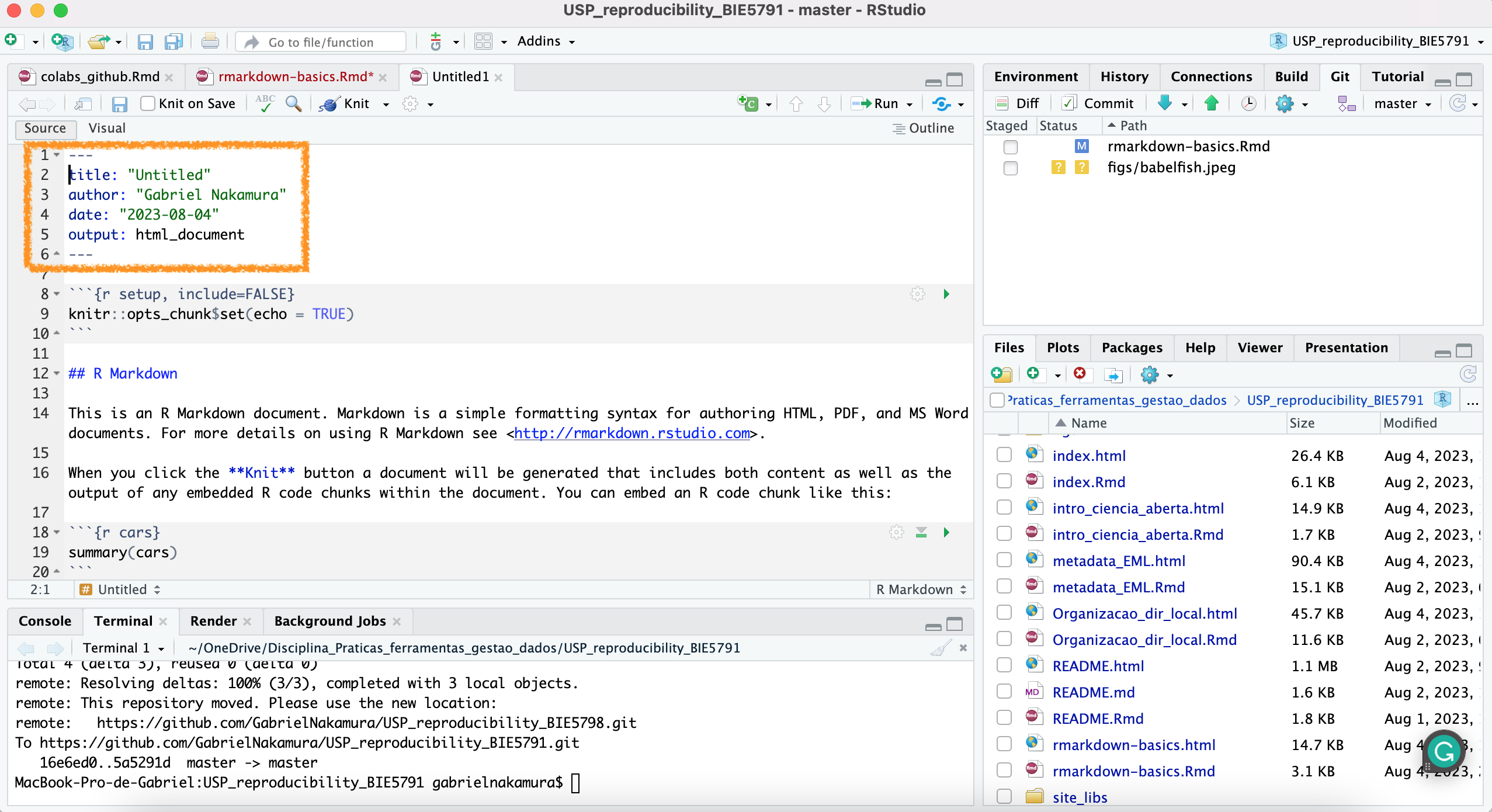1492x812 pixels.
Task: Open the R Markdown file type selector
Action: click(921, 589)
